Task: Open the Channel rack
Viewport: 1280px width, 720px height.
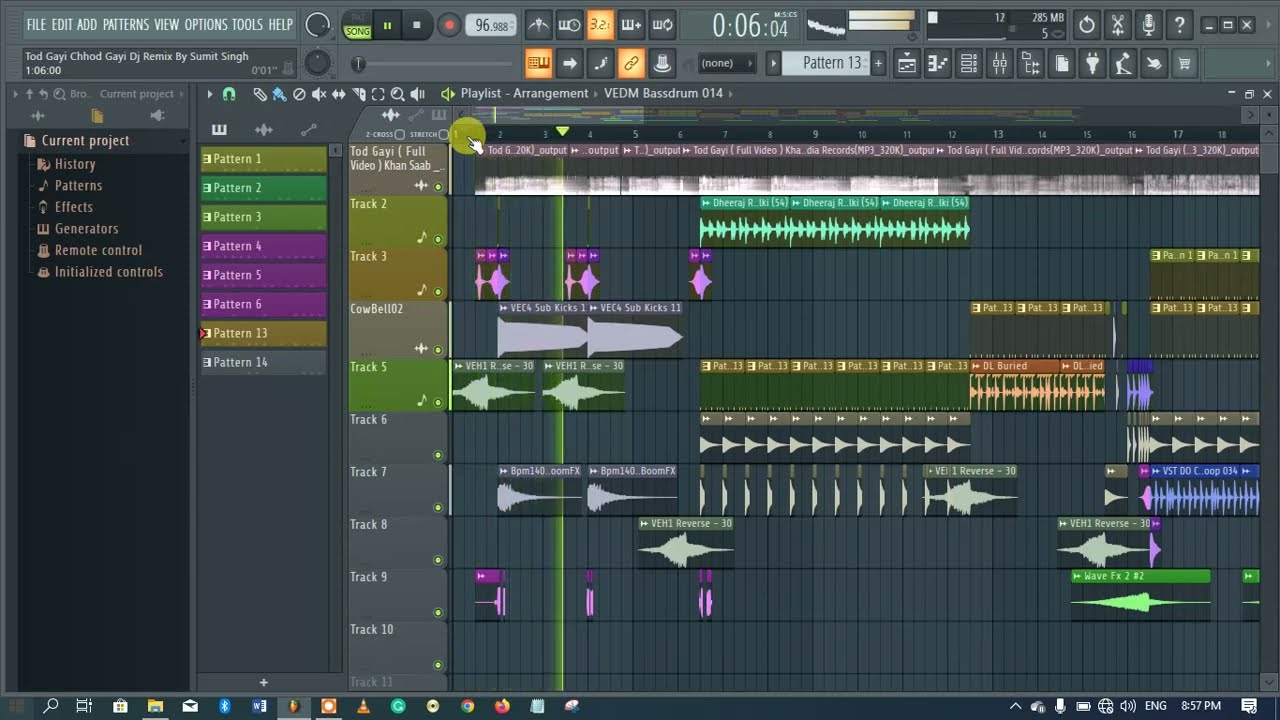Action: point(969,64)
